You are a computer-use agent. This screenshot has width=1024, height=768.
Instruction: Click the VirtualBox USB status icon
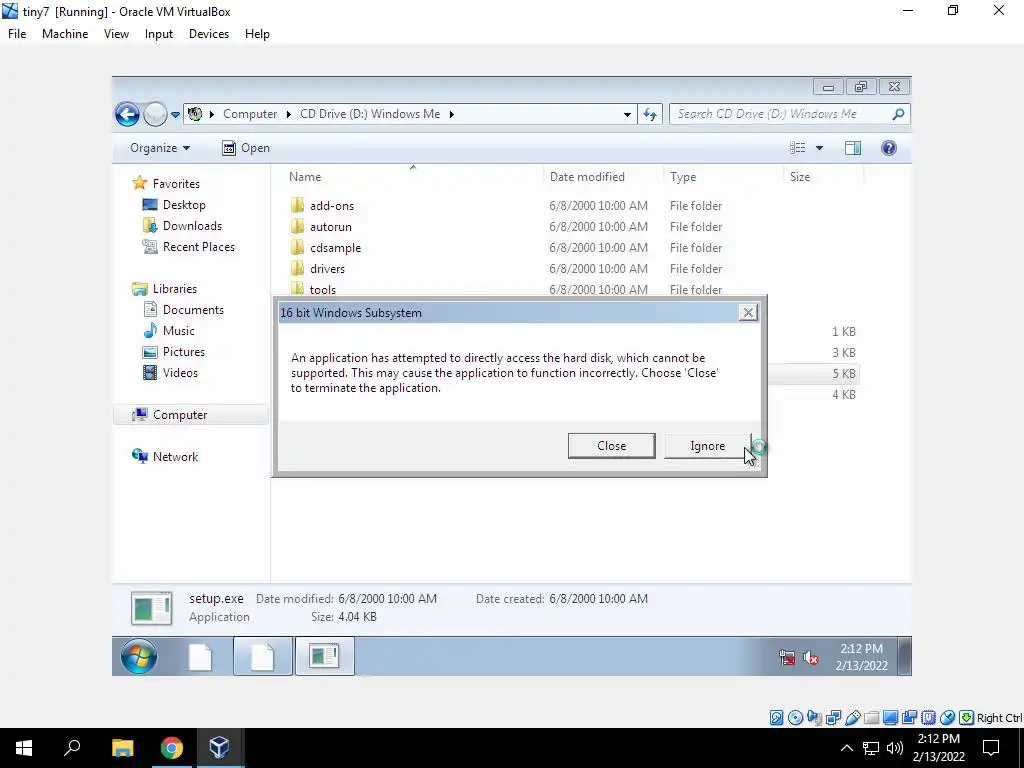[x=852, y=718]
